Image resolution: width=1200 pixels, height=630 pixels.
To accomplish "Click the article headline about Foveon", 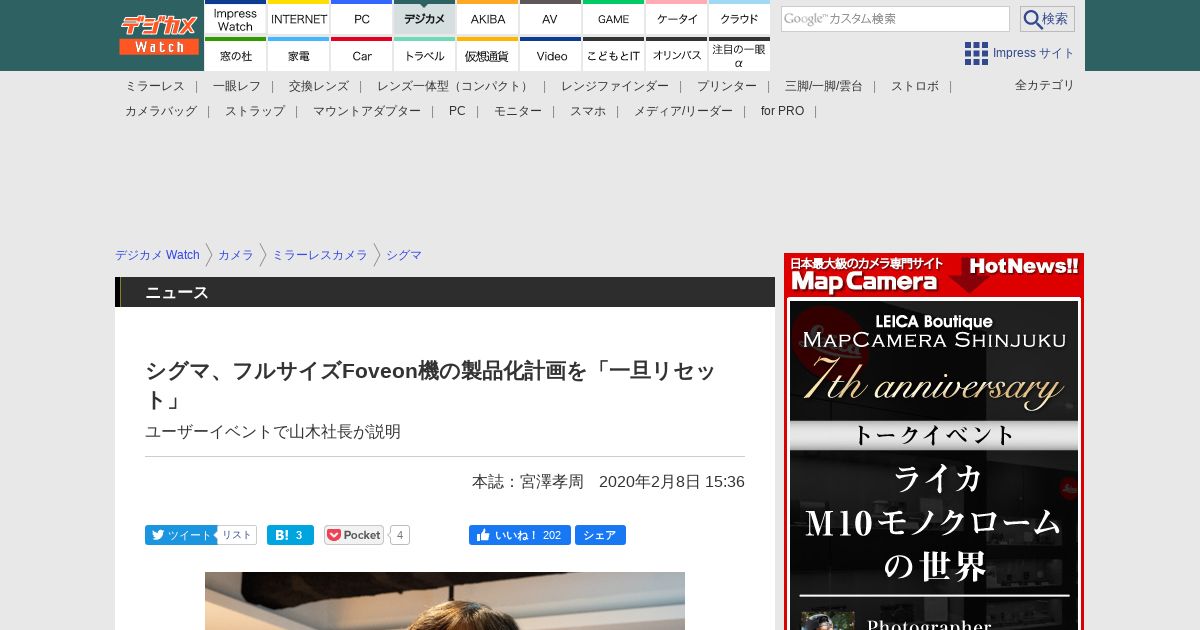I will 431,385.
